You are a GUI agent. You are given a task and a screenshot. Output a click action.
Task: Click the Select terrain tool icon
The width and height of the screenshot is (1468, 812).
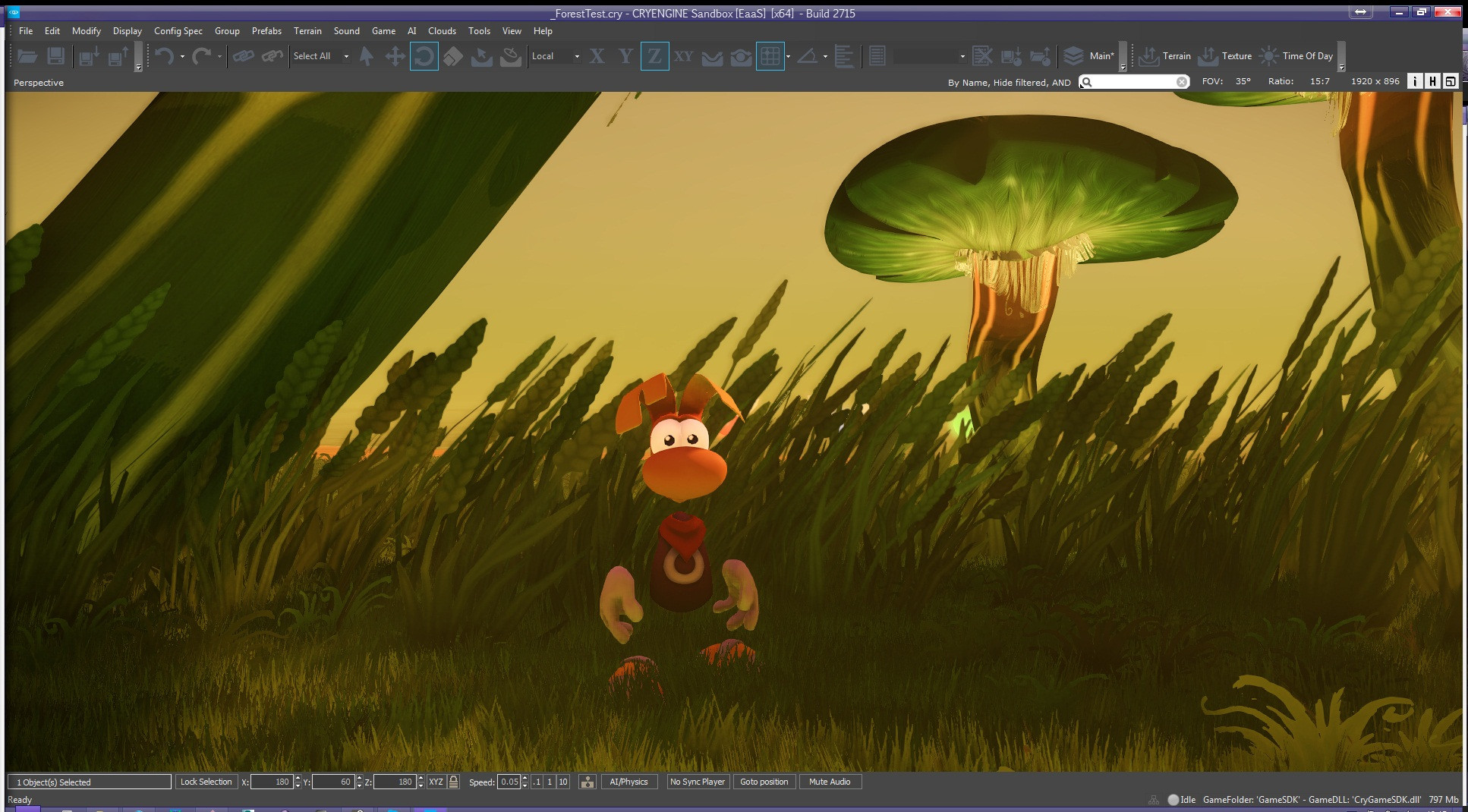click(x=482, y=56)
